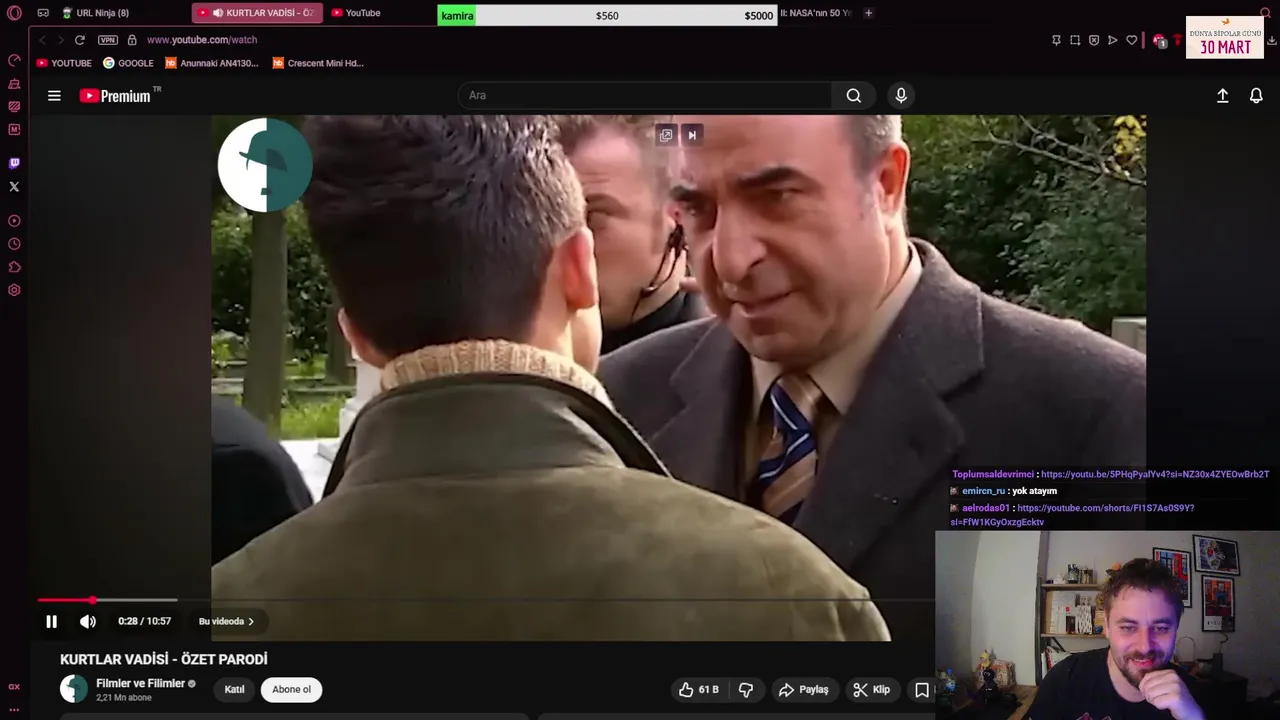Viewport: 1280px width, 720px height.
Task: Open the Filmler ve Filimler channel name
Action: click(x=140, y=683)
